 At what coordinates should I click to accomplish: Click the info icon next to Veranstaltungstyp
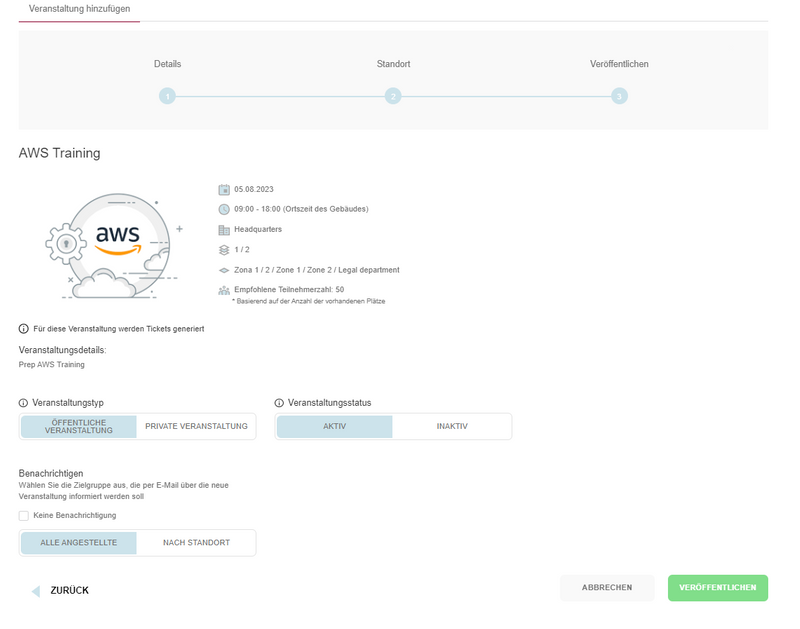[x=23, y=403]
